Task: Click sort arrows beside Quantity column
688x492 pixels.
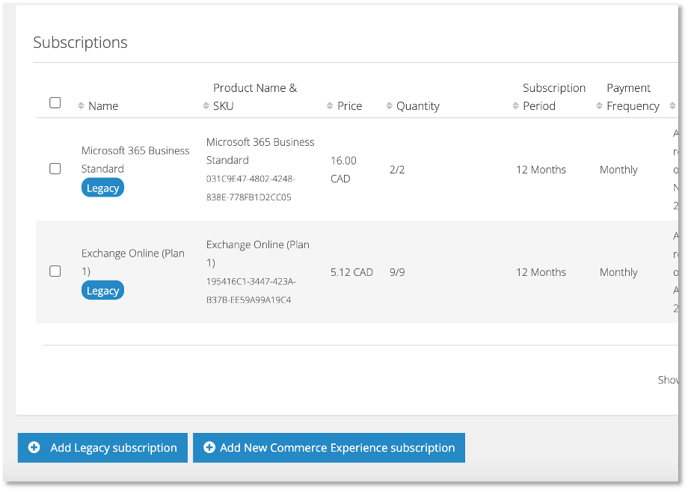Action: tap(390, 106)
